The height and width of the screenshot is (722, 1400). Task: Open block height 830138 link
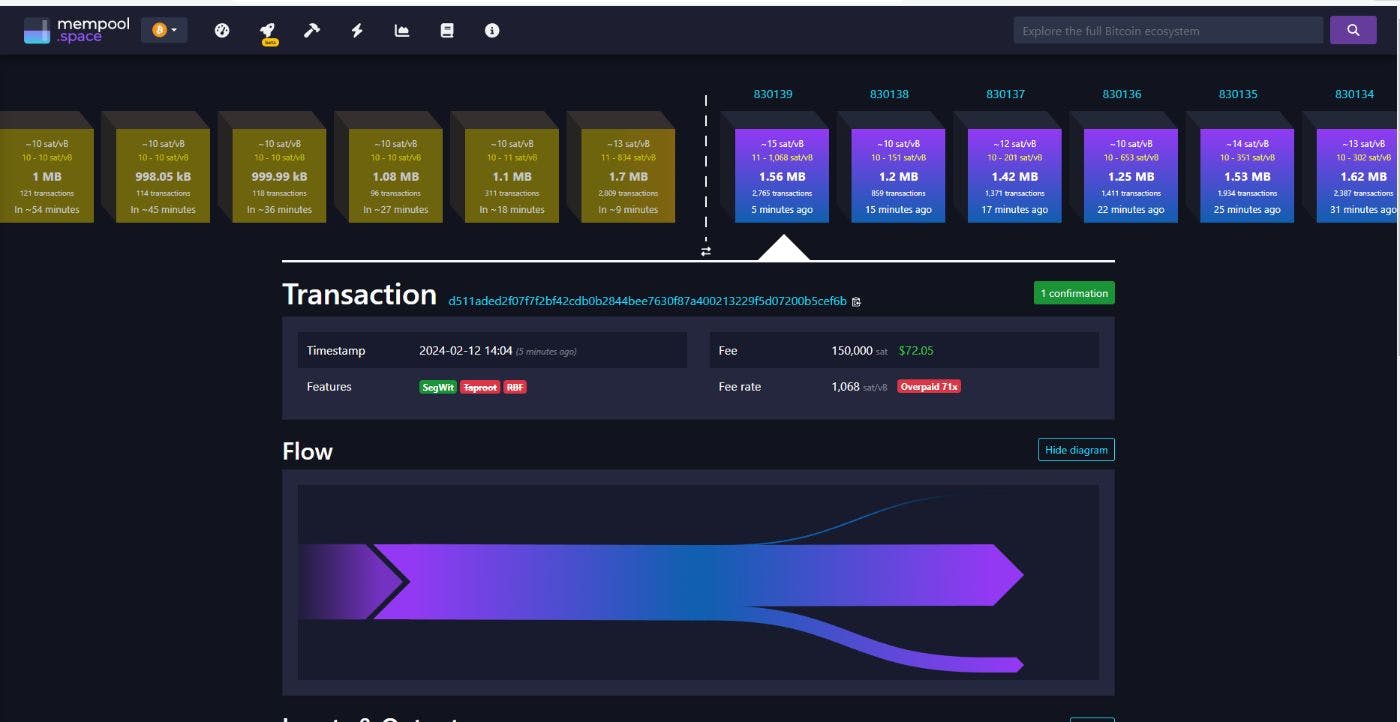point(889,94)
